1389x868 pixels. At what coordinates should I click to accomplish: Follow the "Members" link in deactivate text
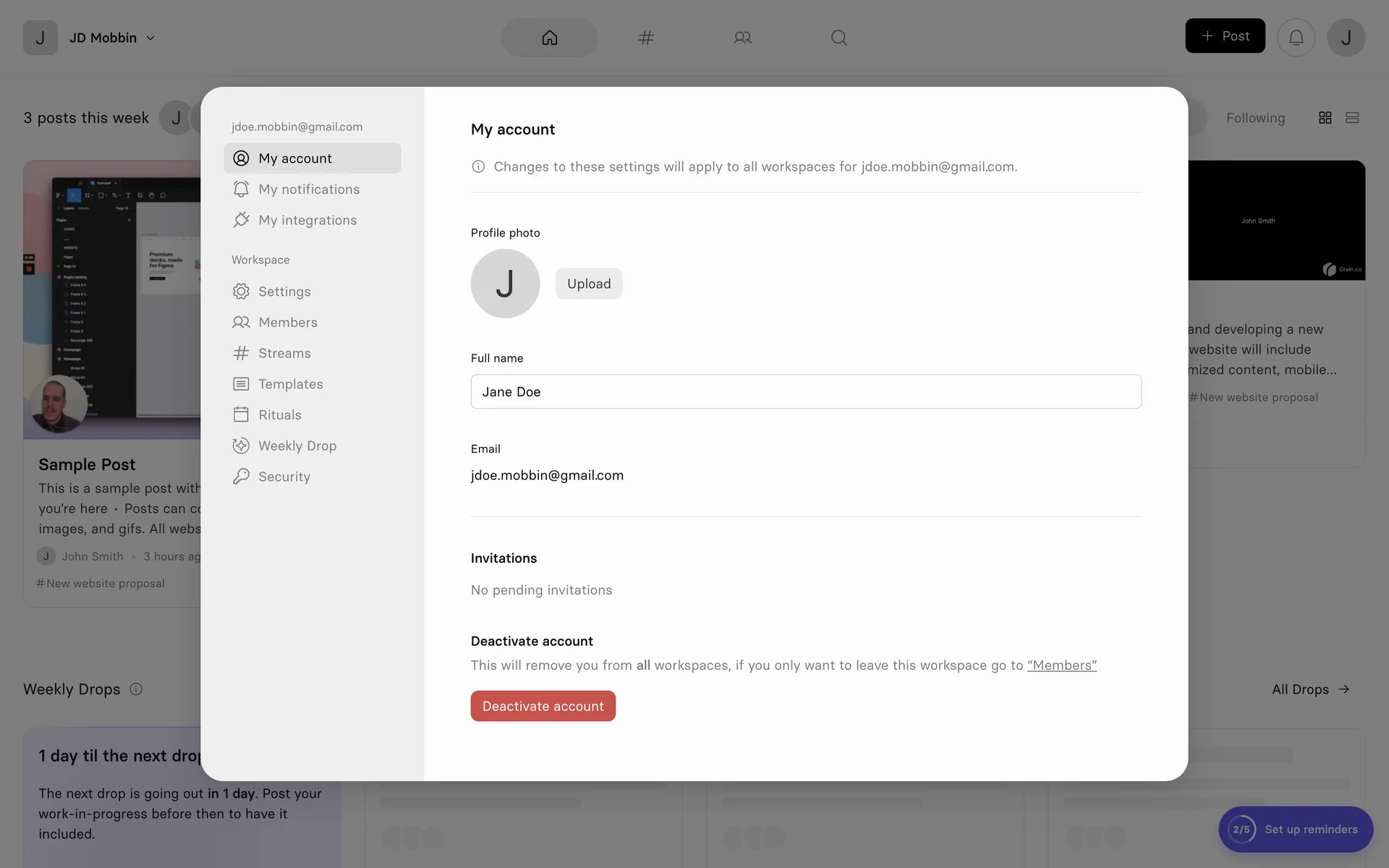pyautogui.click(x=1061, y=665)
